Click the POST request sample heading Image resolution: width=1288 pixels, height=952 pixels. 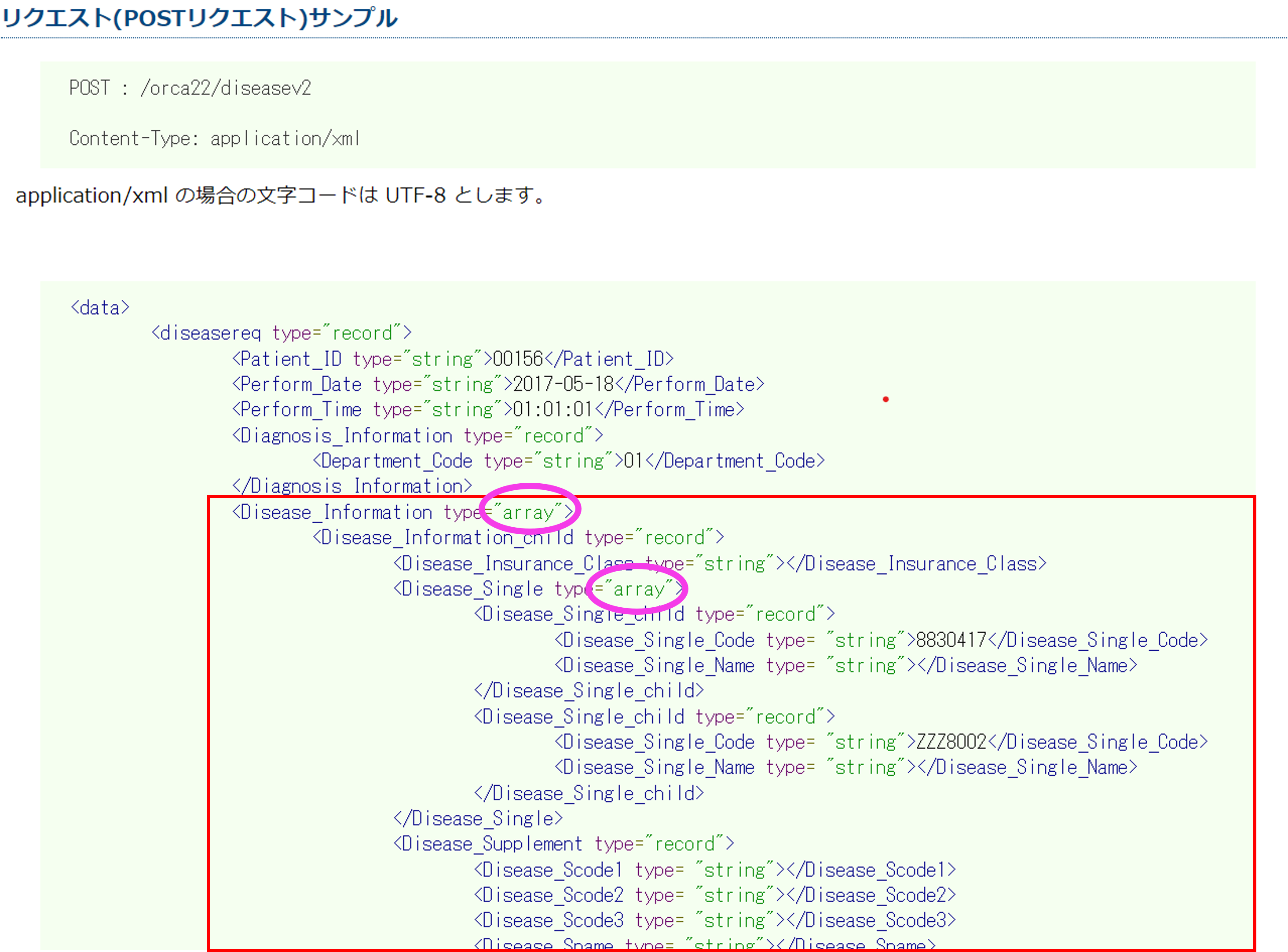[x=199, y=18]
